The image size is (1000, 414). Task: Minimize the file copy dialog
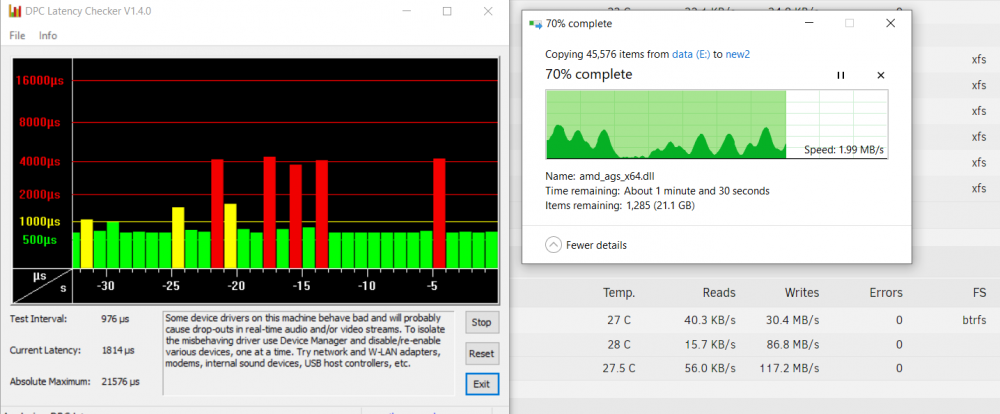[809, 24]
